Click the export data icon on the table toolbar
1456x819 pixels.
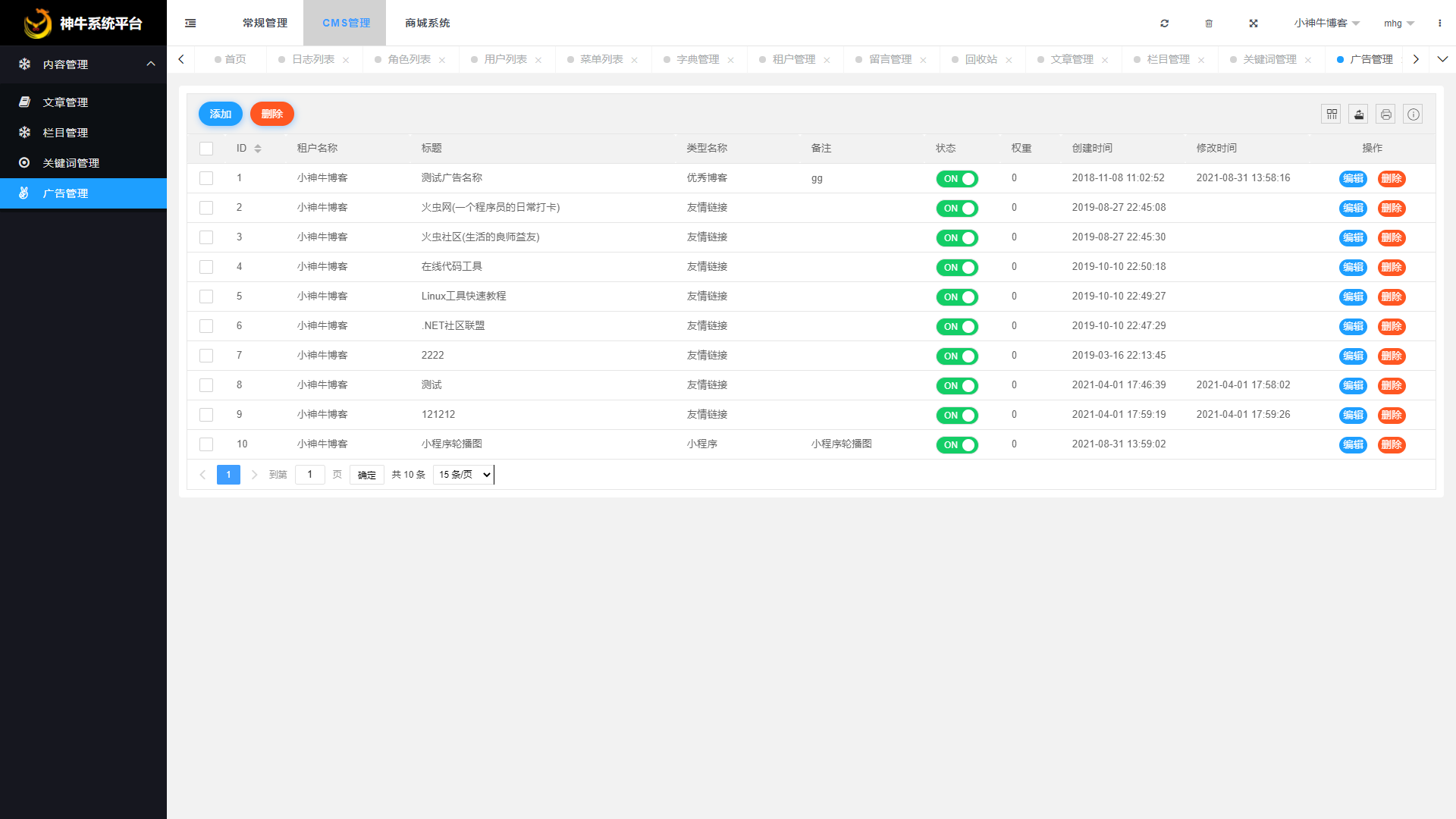pyautogui.click(x=1358, y=114)
